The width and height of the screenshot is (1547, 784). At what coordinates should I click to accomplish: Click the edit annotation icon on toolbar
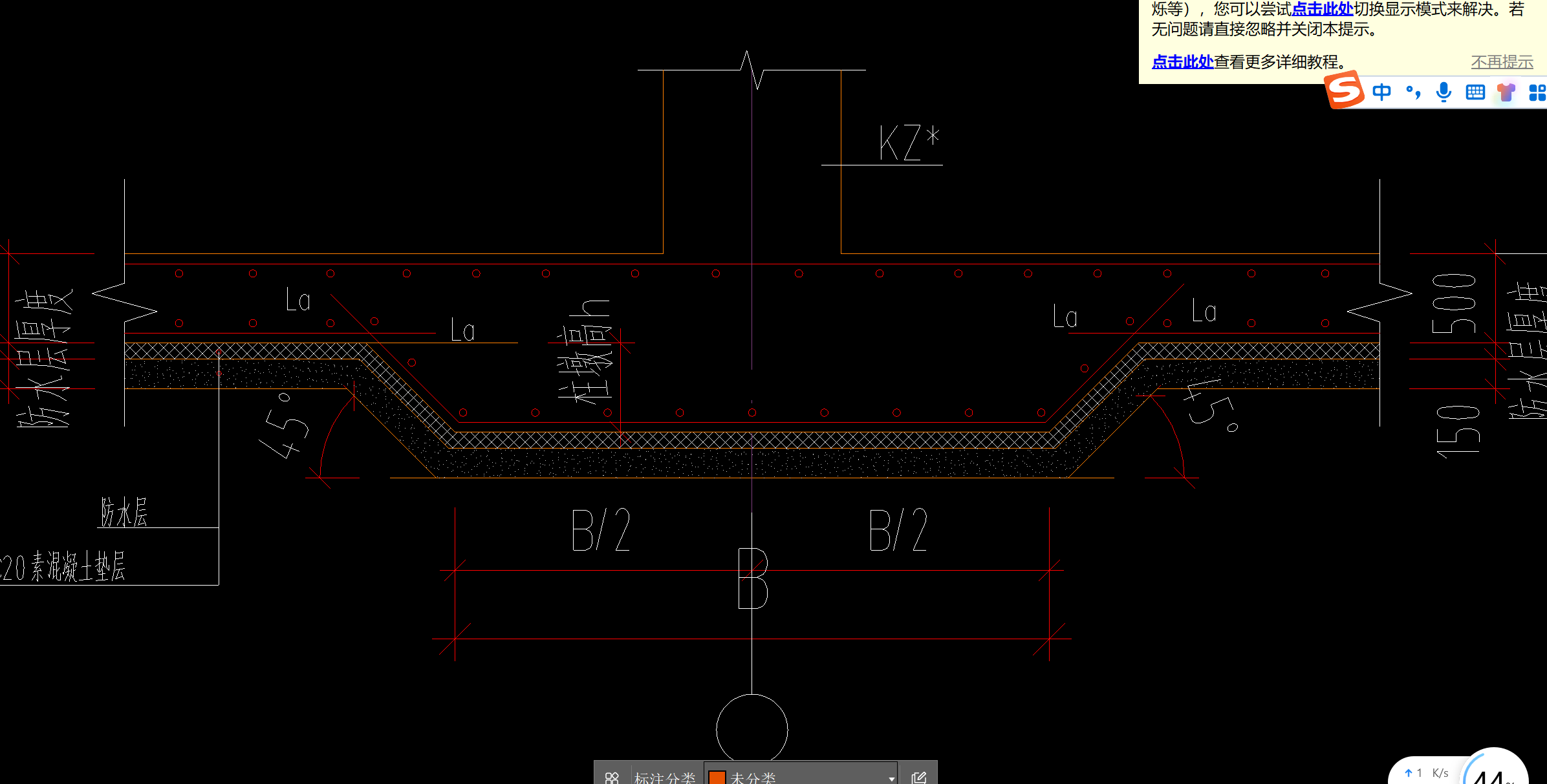pyautogui.click(x=919, y=778)
